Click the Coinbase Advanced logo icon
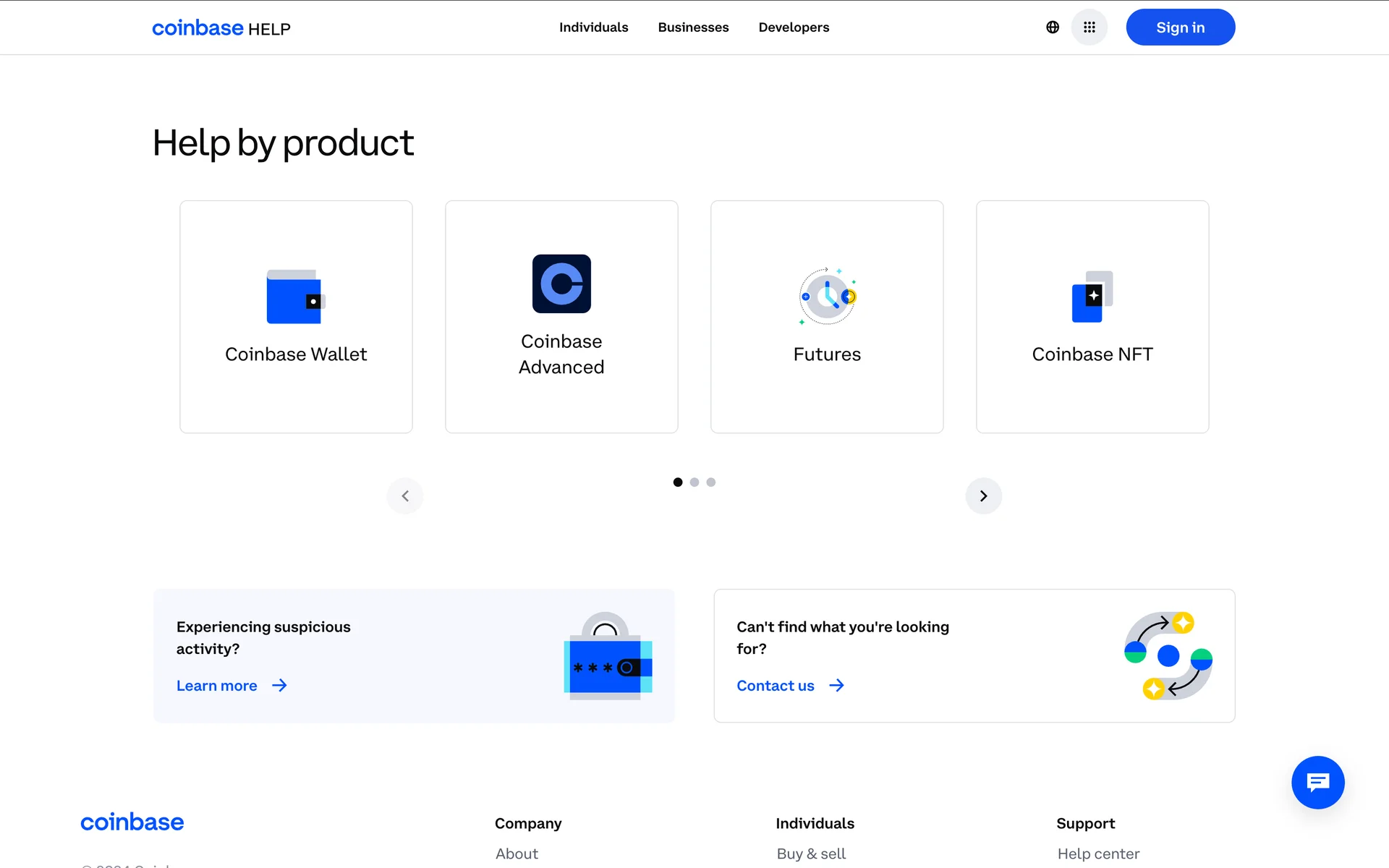 561,284
